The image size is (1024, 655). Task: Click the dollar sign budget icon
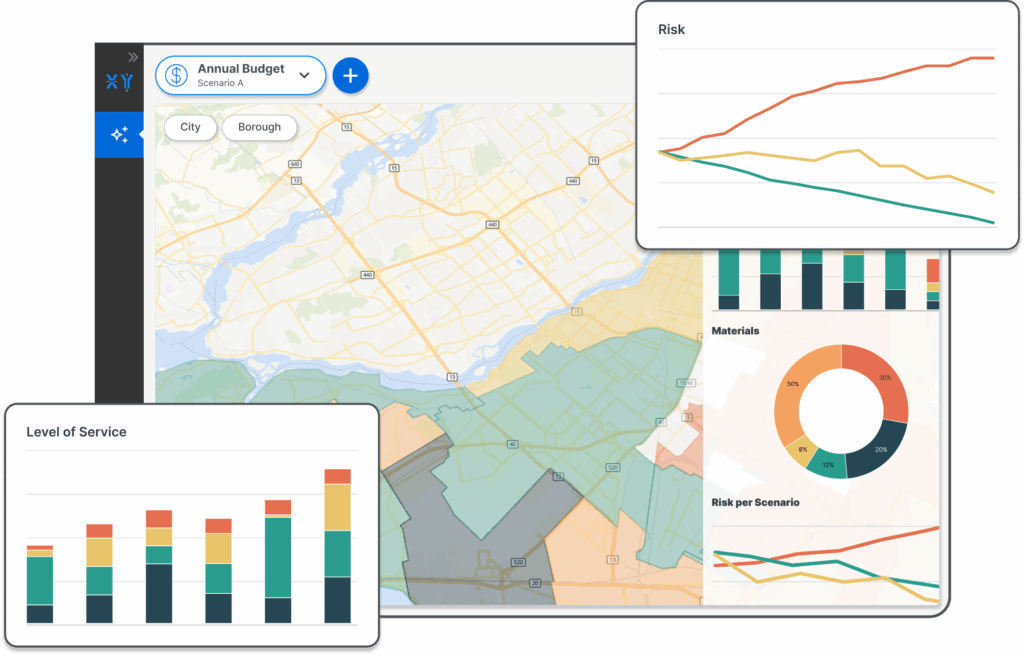point(176,76)
